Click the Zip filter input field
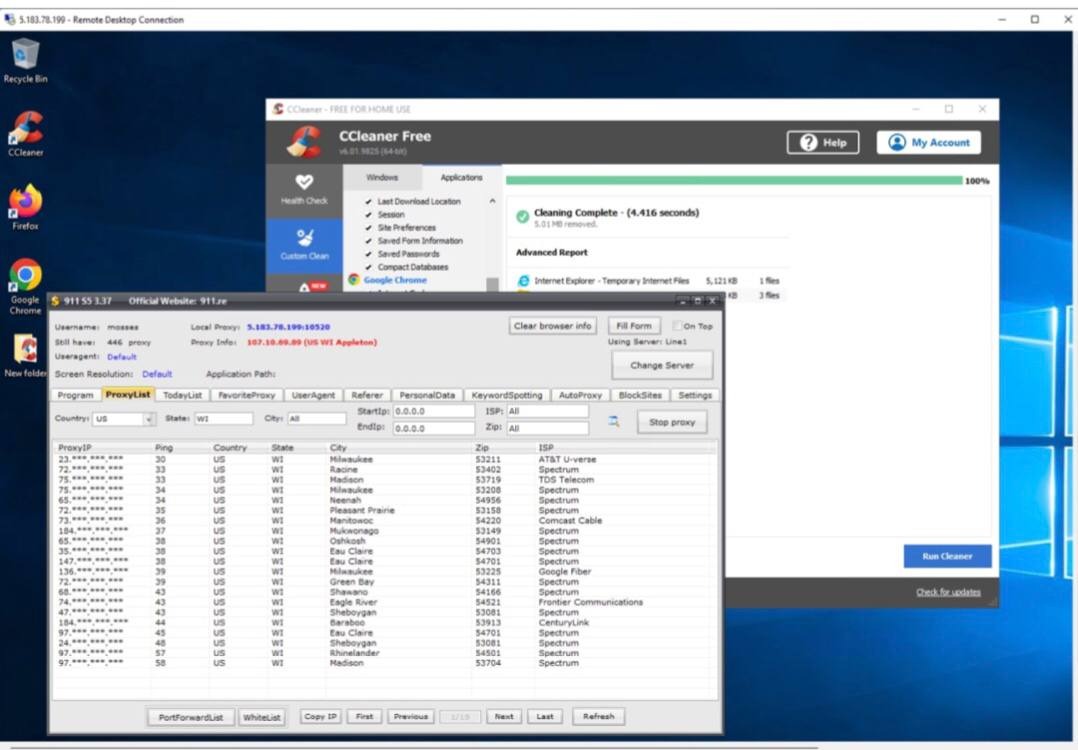This screenshot has width=1078, height=750. pos(547,428)
